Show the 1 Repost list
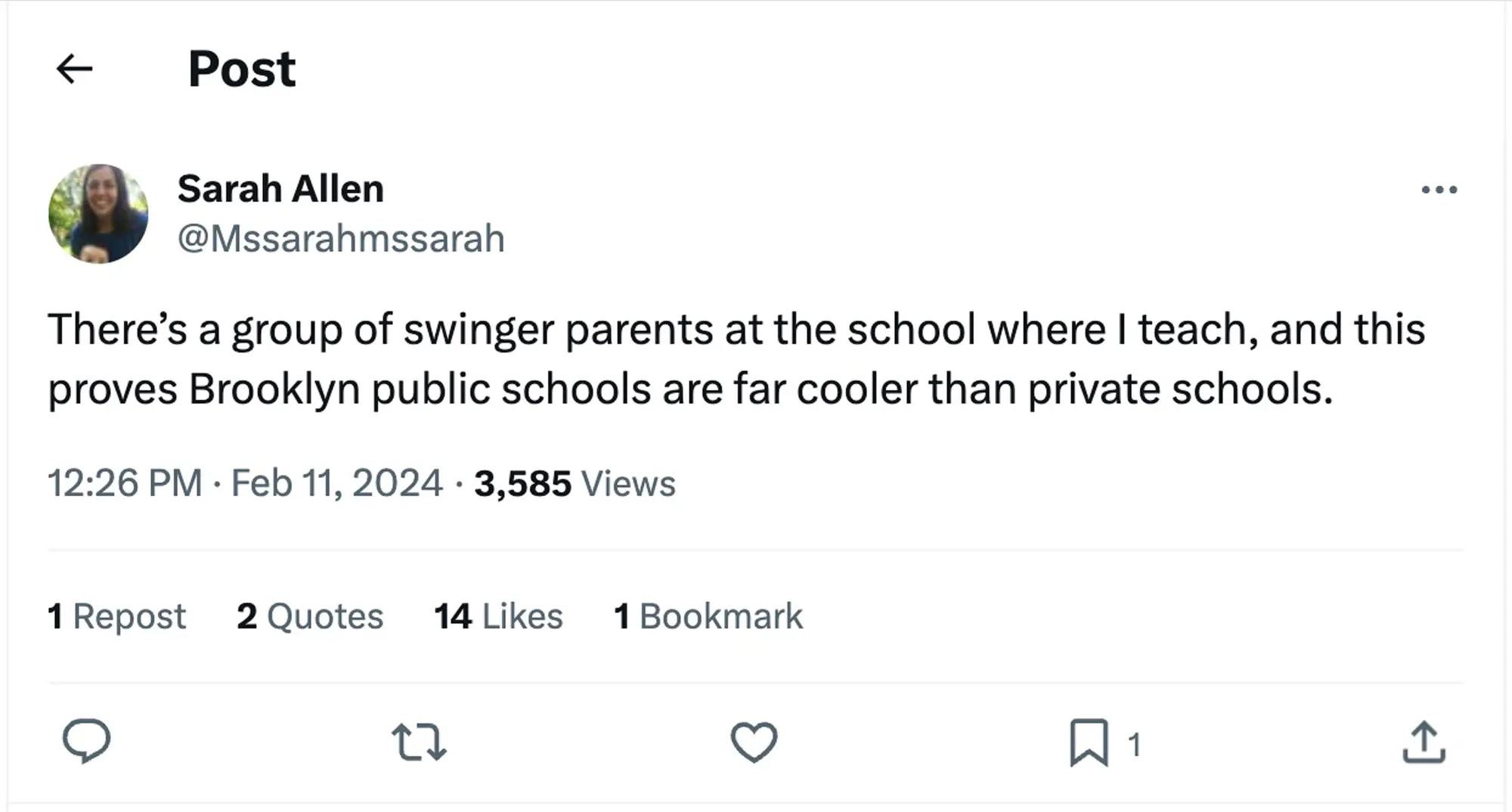Image resolution: width=1512 pixels, height=812 pixels. click(116, 616)
